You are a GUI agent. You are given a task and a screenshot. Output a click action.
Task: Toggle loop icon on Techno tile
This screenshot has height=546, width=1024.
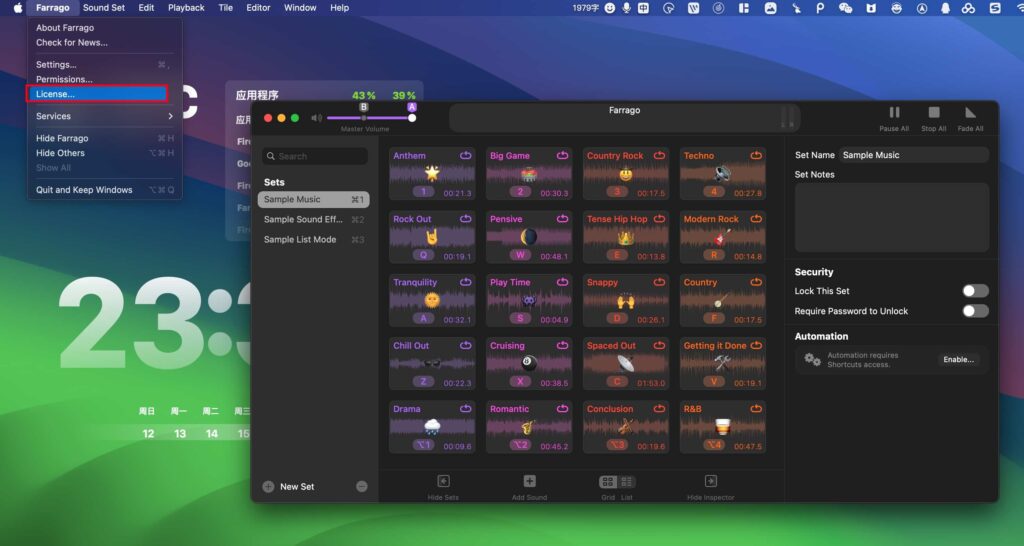coord(756,155)
